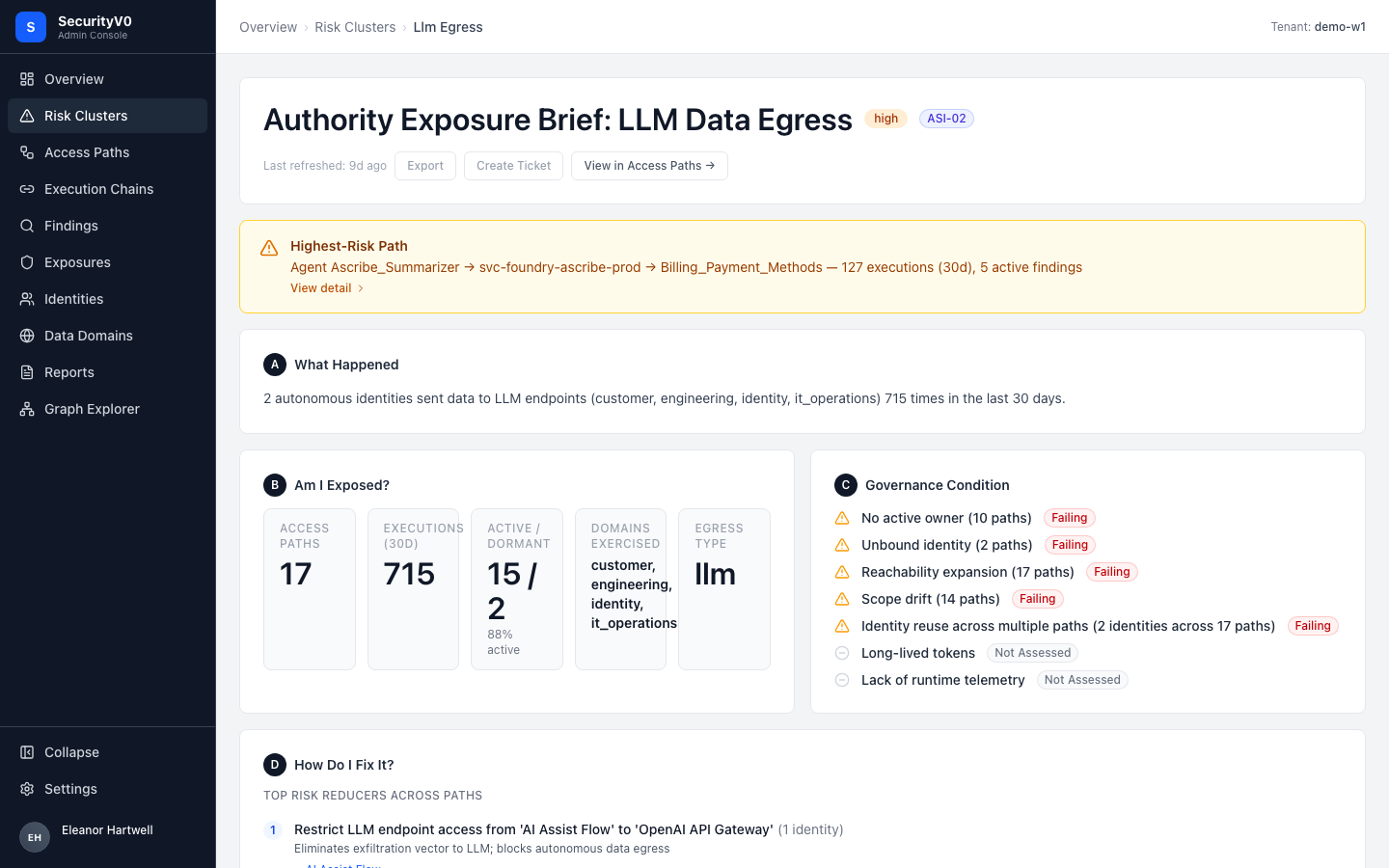Open the Graph Explorer network icon

27,409
